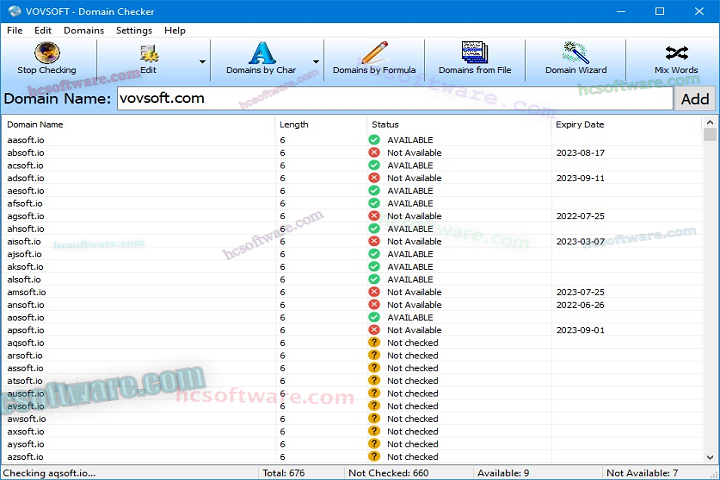Click question mark icon for azsoft.io
The image size is (720, 480).
coord(374,457)
